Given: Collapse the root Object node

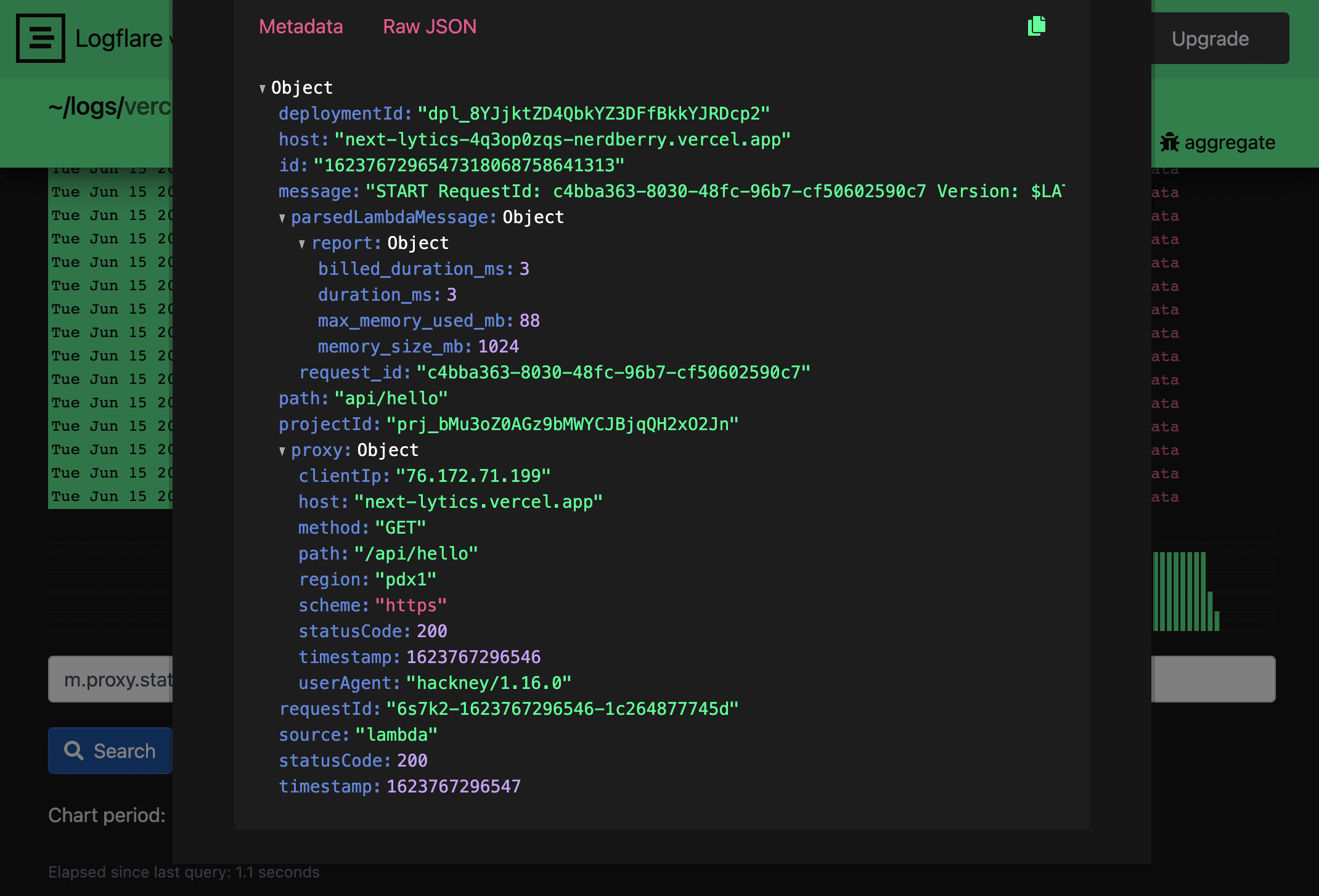Looking at the screenshot, I should point(263,89).
